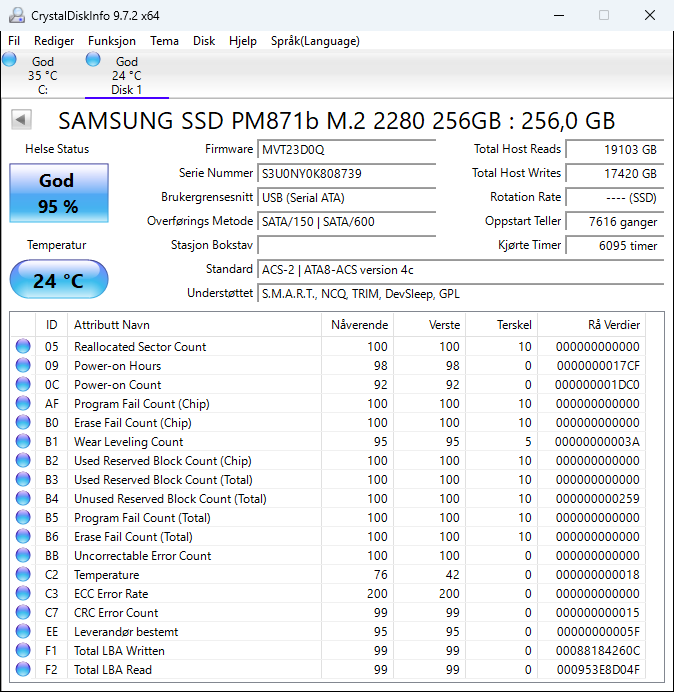This screenshot has height=692, width=674.
Task: Click the supported features field S.M.A.R.T., NCQ
Action: 461,293
